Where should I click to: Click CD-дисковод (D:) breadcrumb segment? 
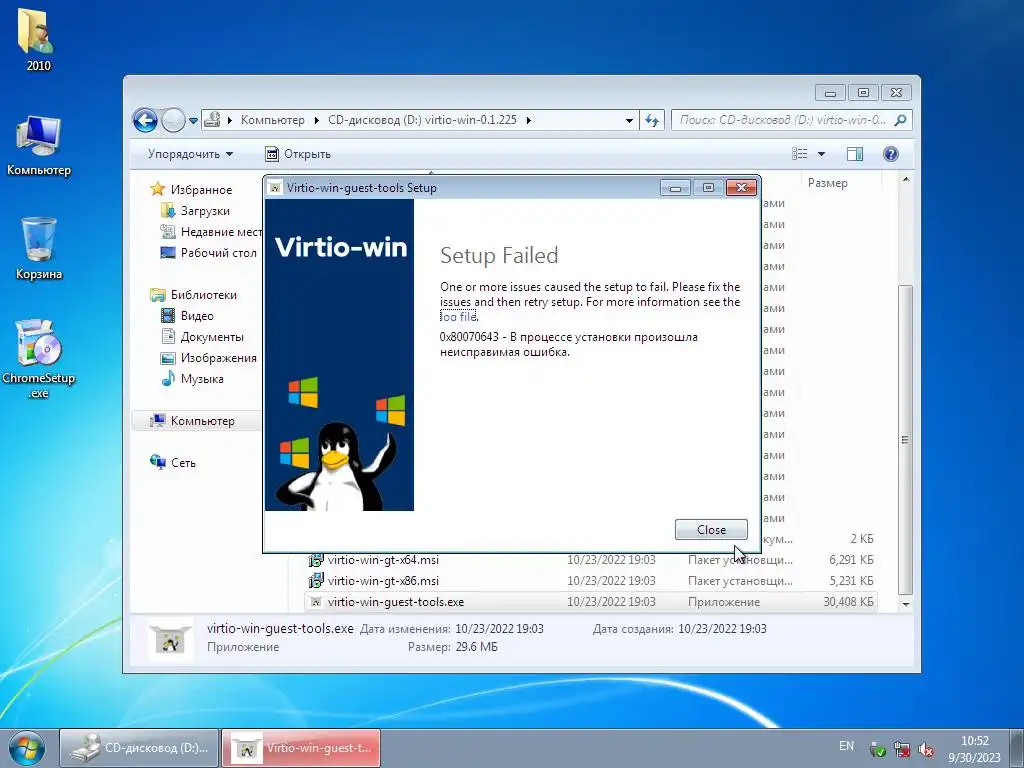click(422, 120)
